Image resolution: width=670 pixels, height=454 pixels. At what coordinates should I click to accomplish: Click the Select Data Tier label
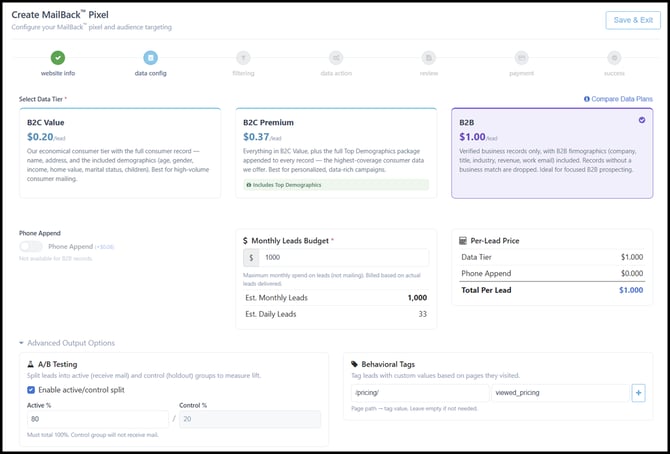coord(41,99)
